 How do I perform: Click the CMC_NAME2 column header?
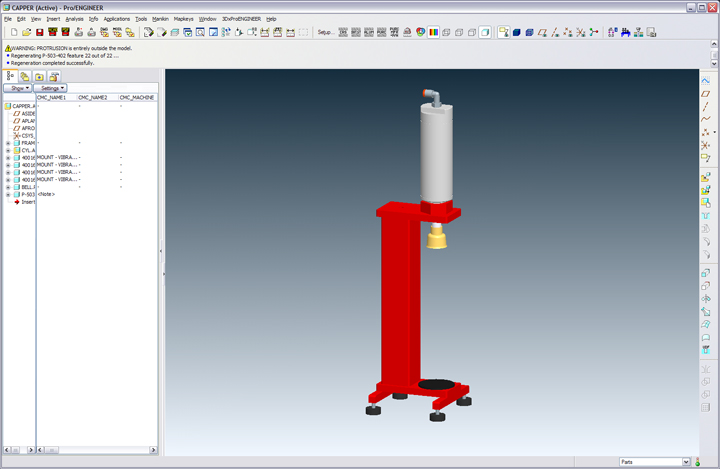[x=98, y=97]
